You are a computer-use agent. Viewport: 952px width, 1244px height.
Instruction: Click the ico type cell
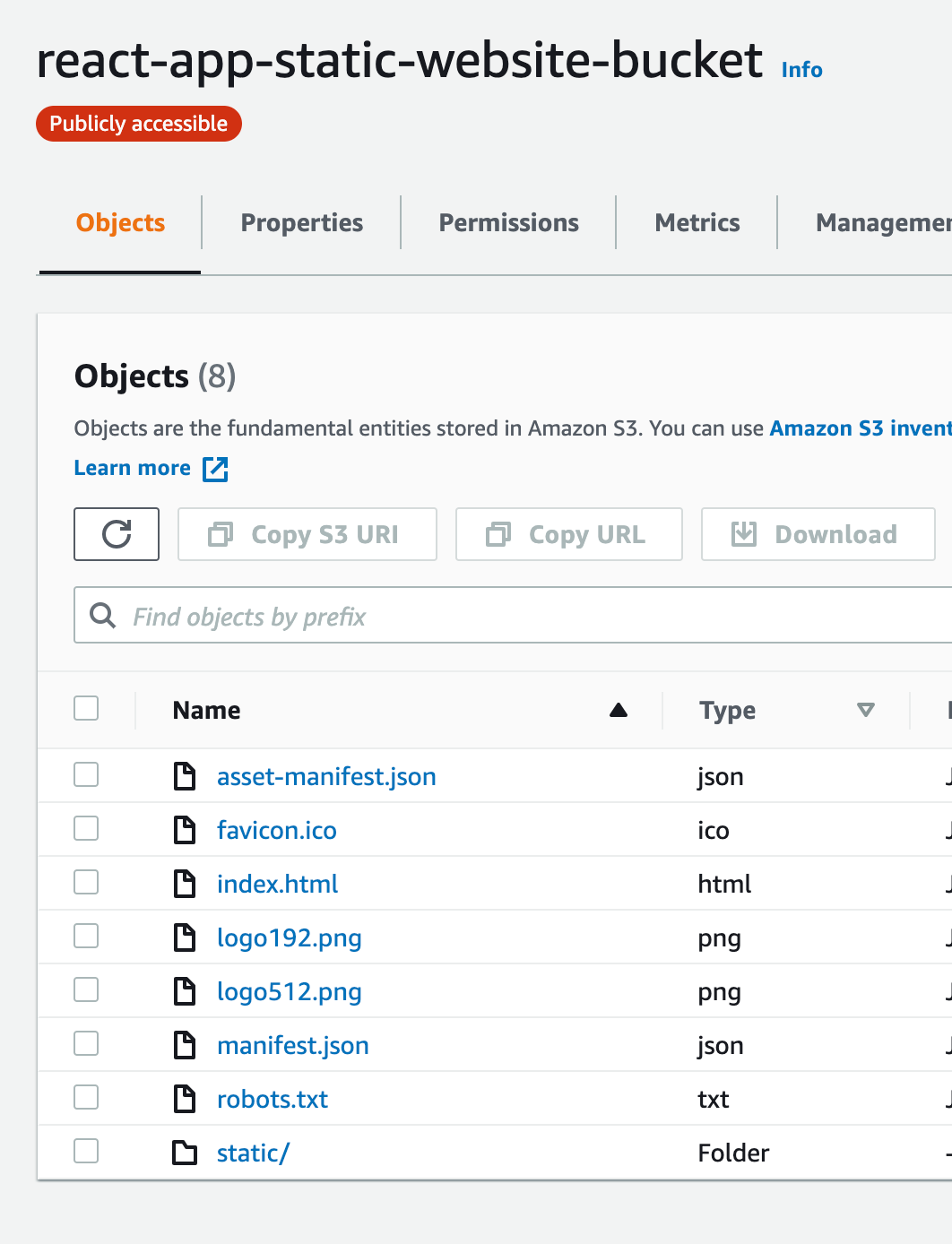click(714, 830)
